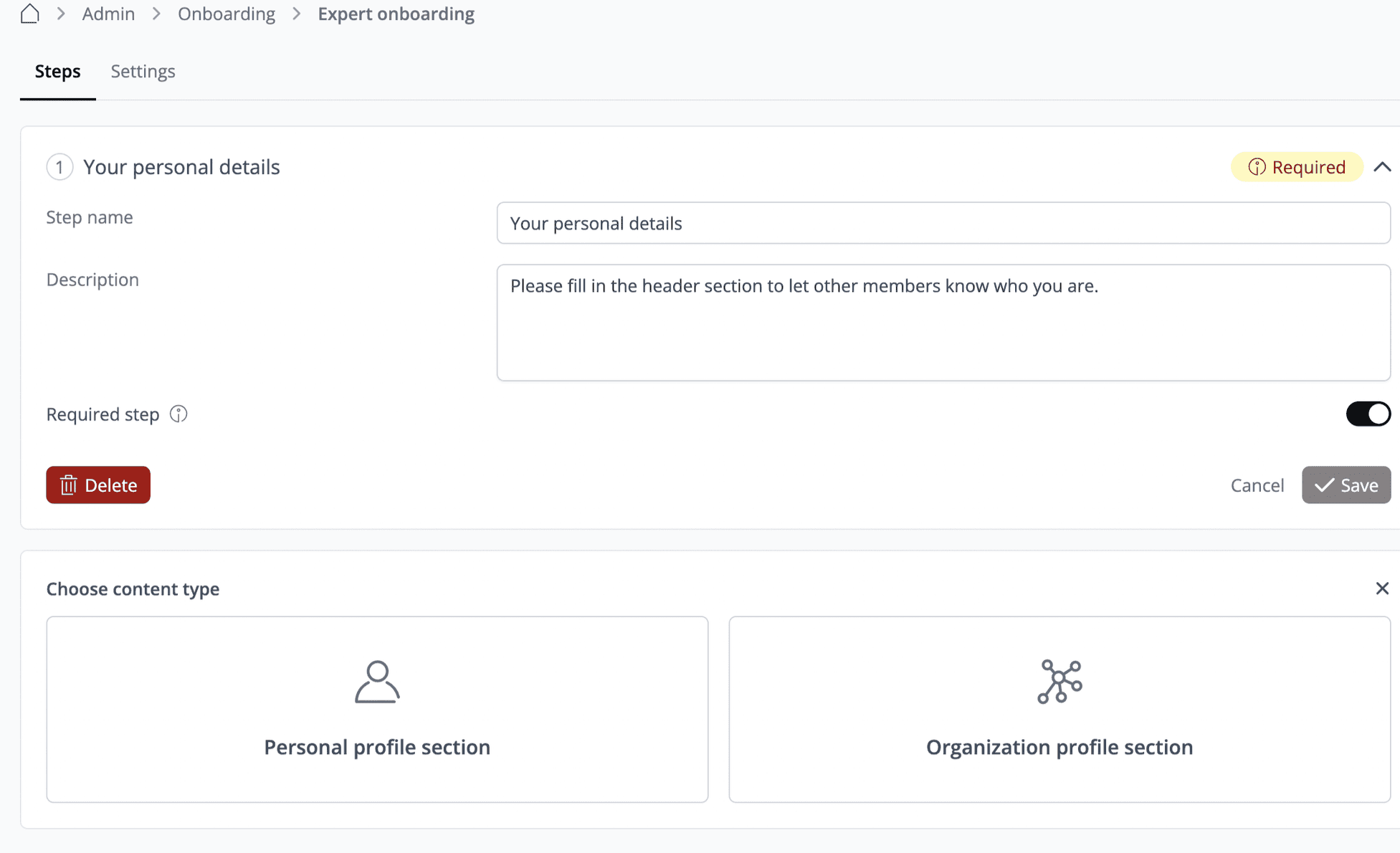Switch to the Steps tab
1400x853 pixels.
point(57,71)
